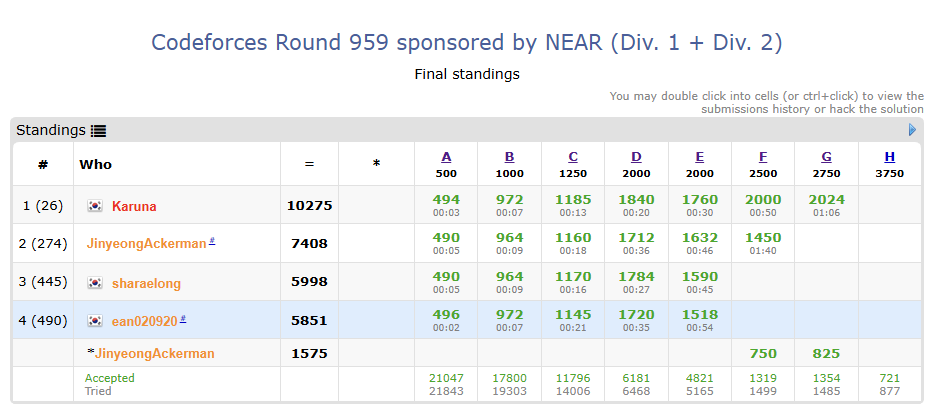The image size is (934, 410).
Task: Click Karuna's problem D cell 1840
Action: click(636, 205)
